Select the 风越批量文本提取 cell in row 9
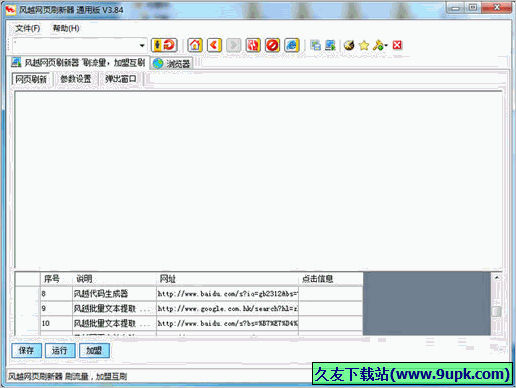 pyautogui.click(x=114, y=309)
